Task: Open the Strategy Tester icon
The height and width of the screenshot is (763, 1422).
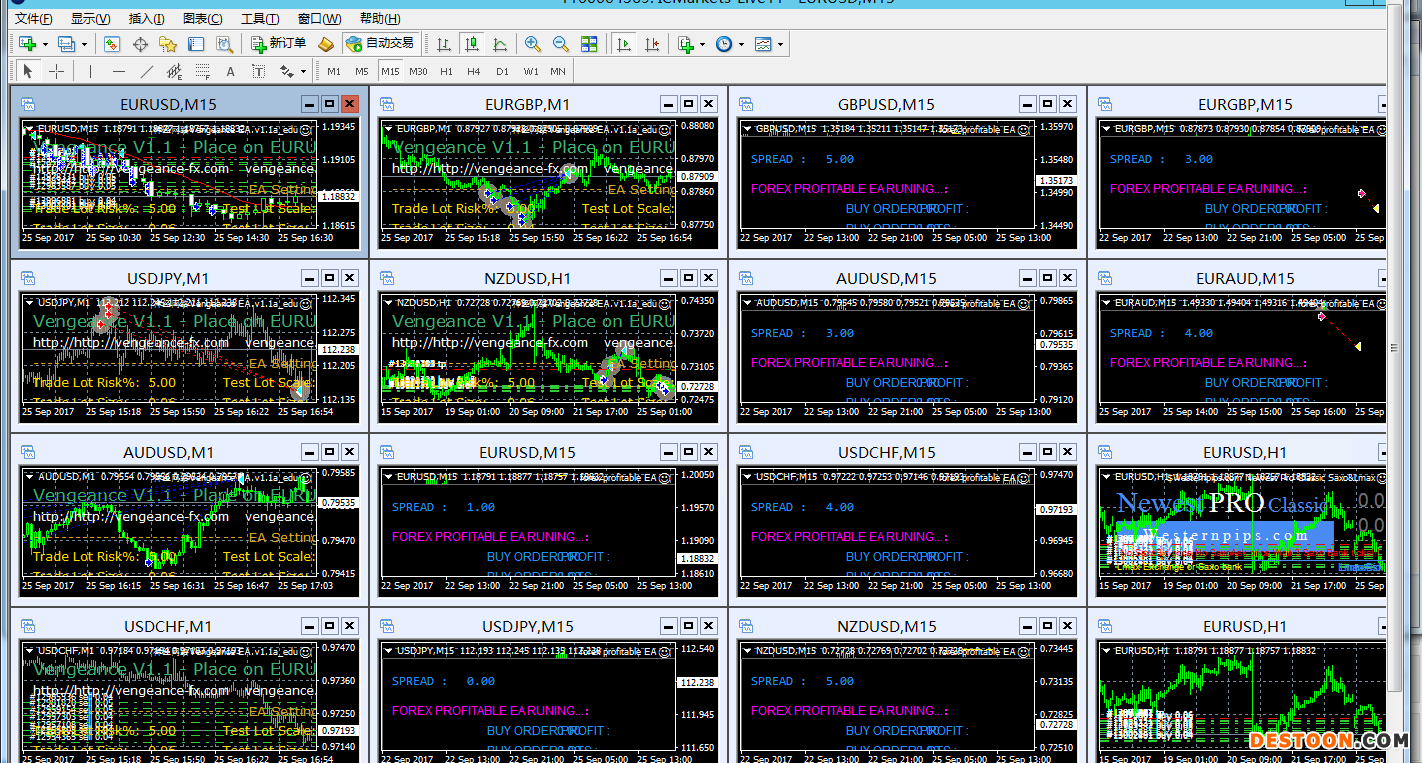Action: tap(224, 44)
